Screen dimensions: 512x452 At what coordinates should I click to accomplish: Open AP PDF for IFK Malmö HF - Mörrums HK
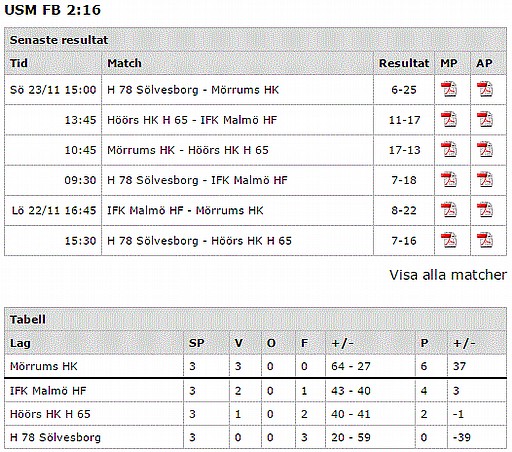485,210
